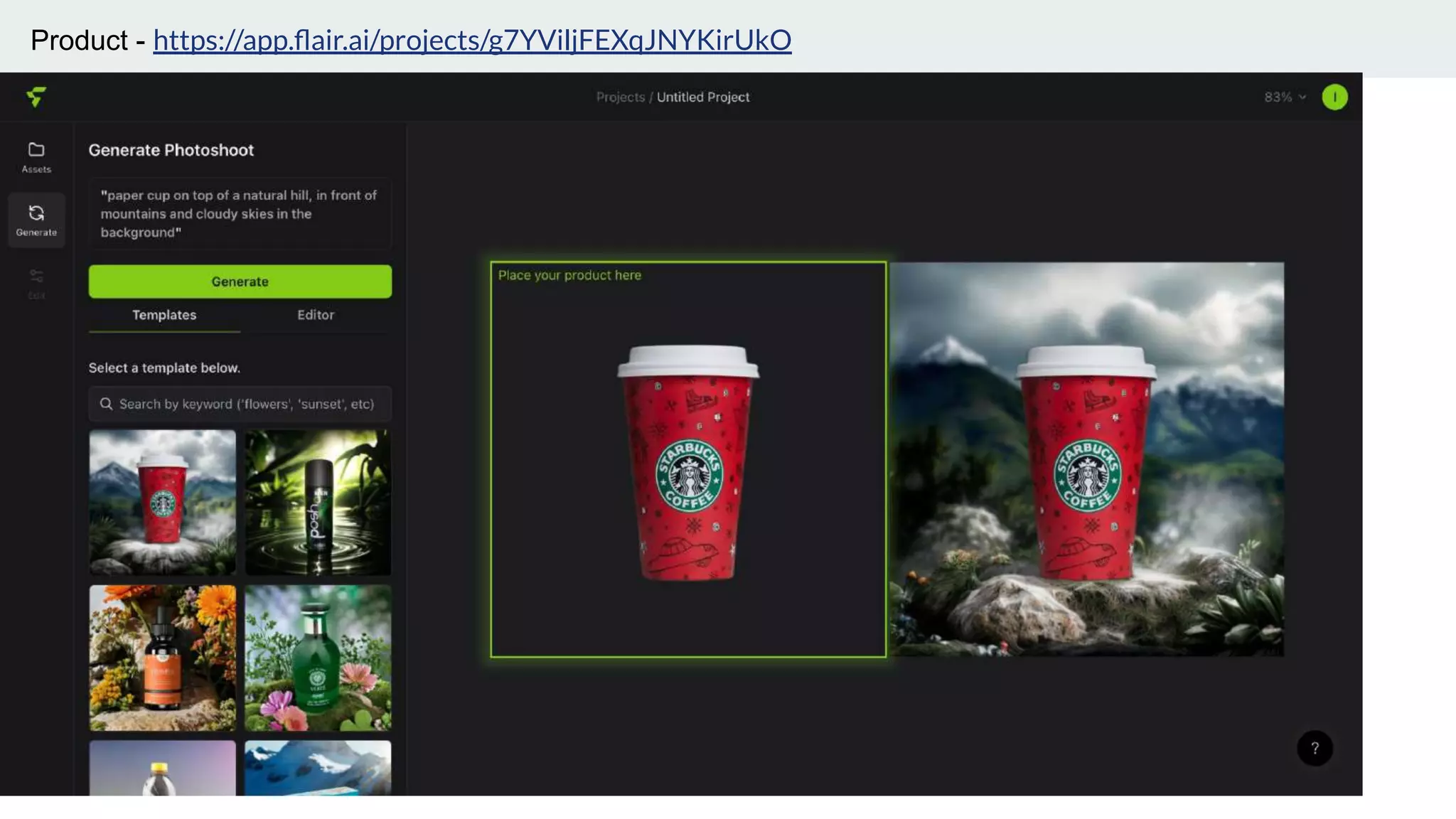Click the template keyword search field
1456x819 pixels.
click(x=246, y=404)
